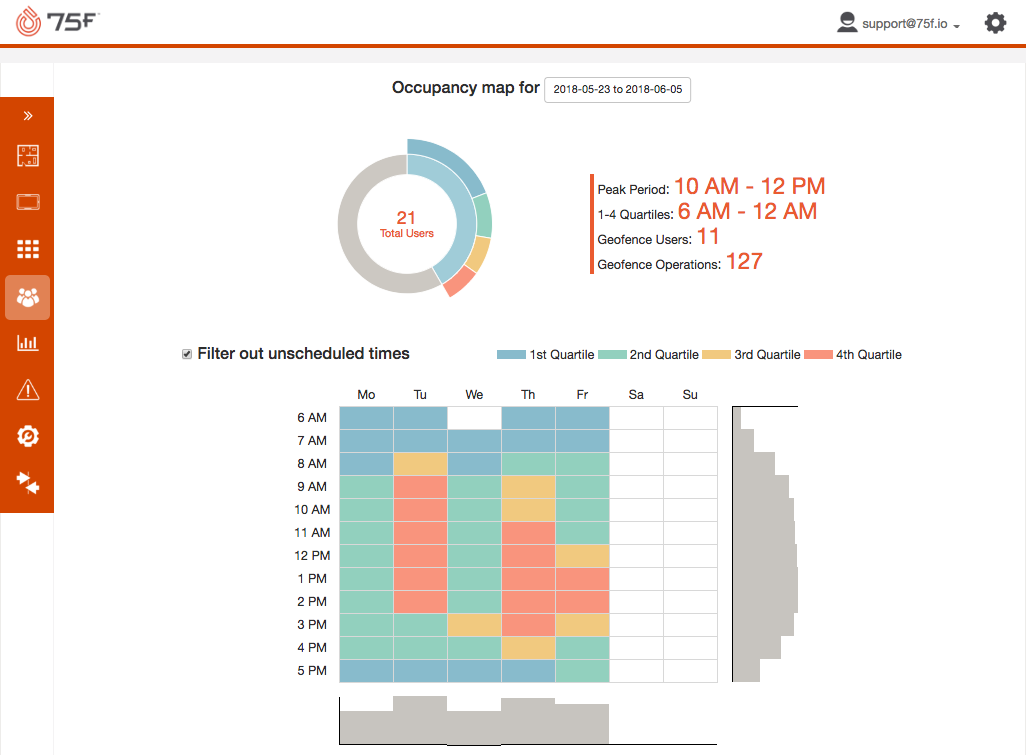Open the wrench gear maintenance icon
1026x755 pixels.
[27, 436]
